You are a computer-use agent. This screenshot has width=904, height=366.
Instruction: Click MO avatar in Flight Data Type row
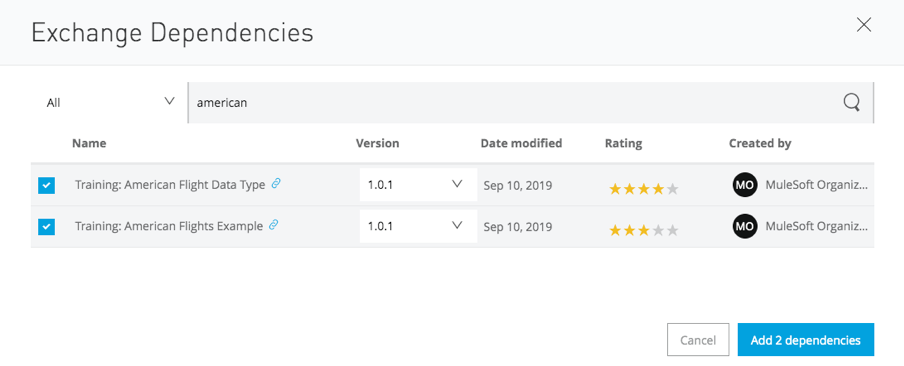click(745, 185)
